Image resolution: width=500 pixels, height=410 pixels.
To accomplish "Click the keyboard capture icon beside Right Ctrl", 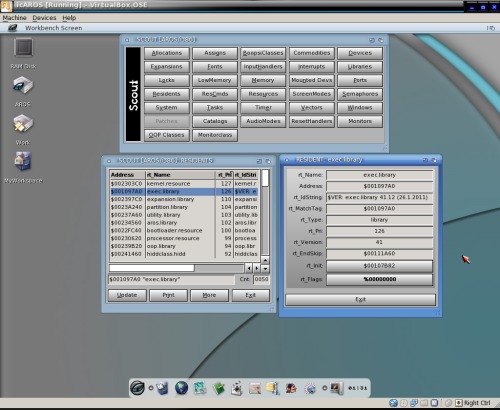I will pos(459,403).
